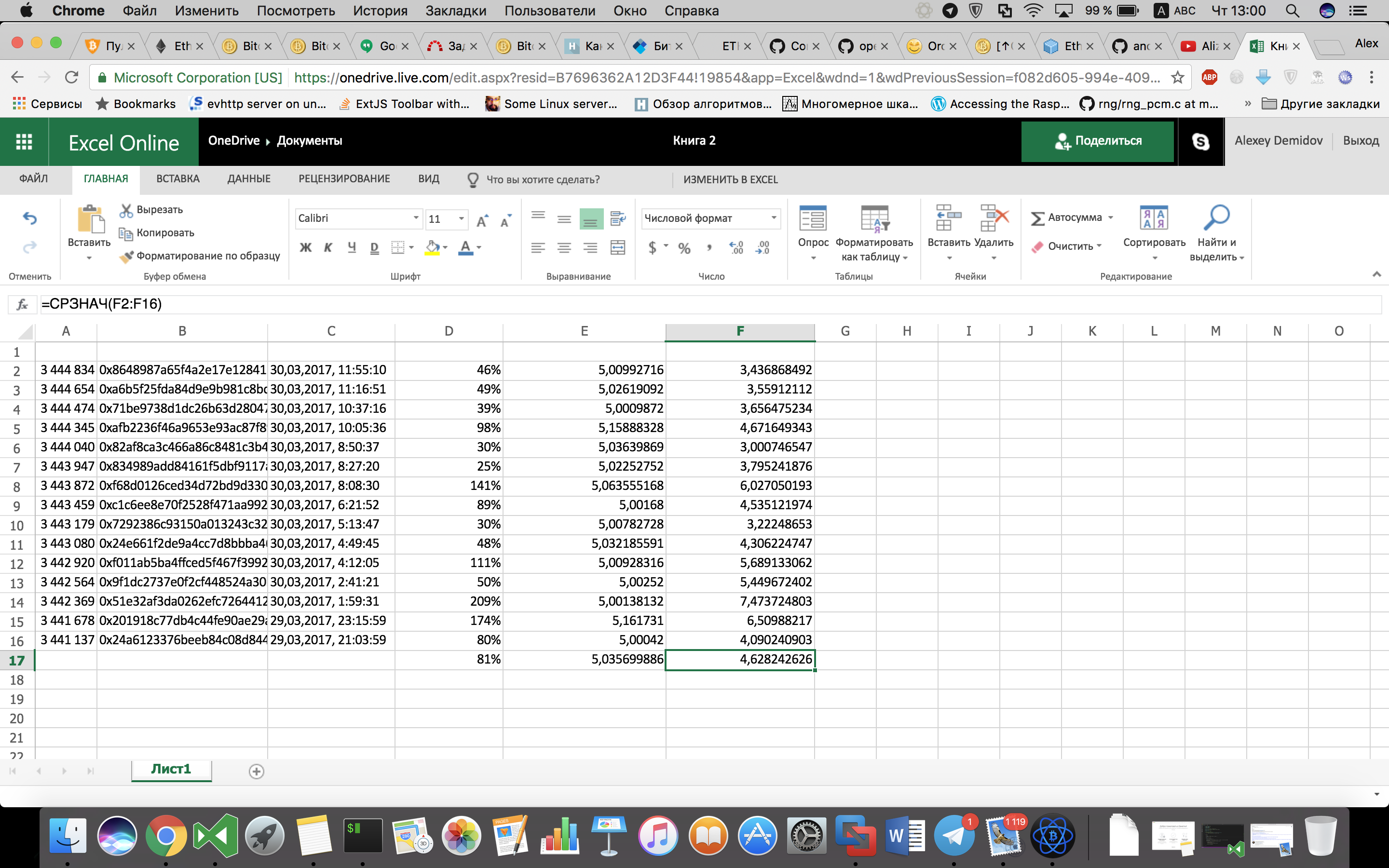
Task: Open Sort (Сортировать) options
Action: [x=1154, y=232]
